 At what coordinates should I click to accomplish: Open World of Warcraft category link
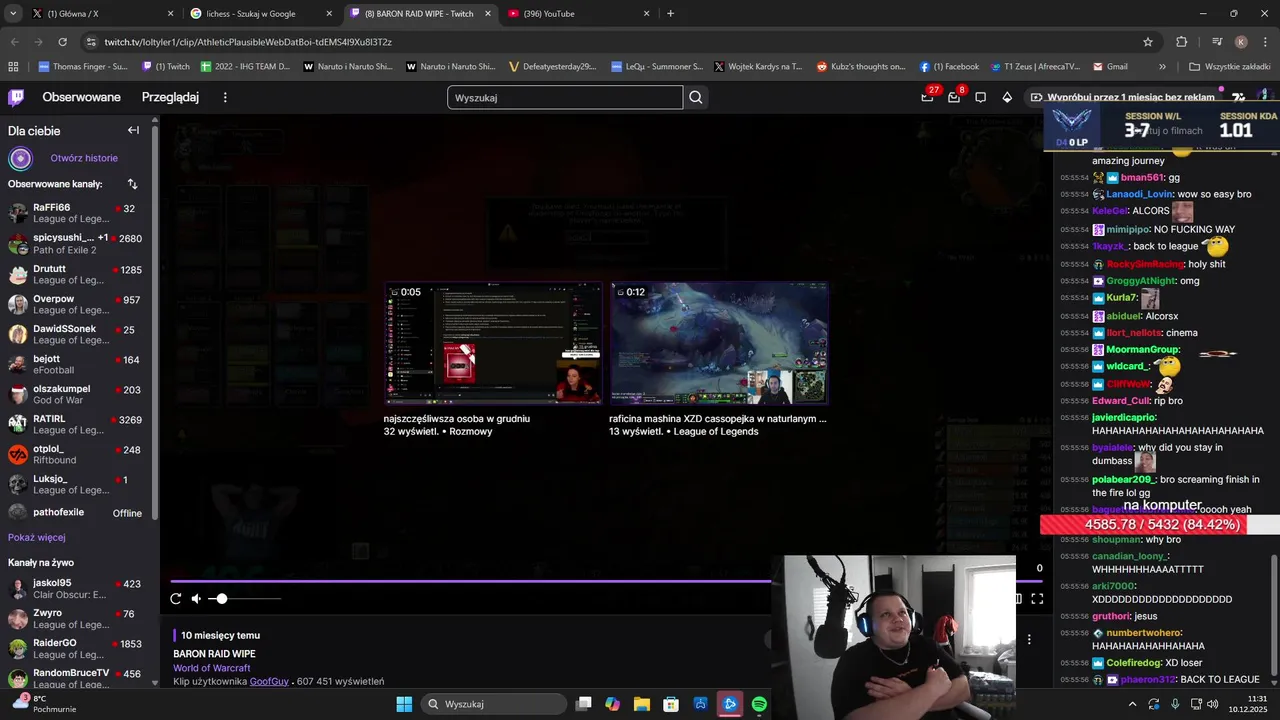click(x=211, y=668)
